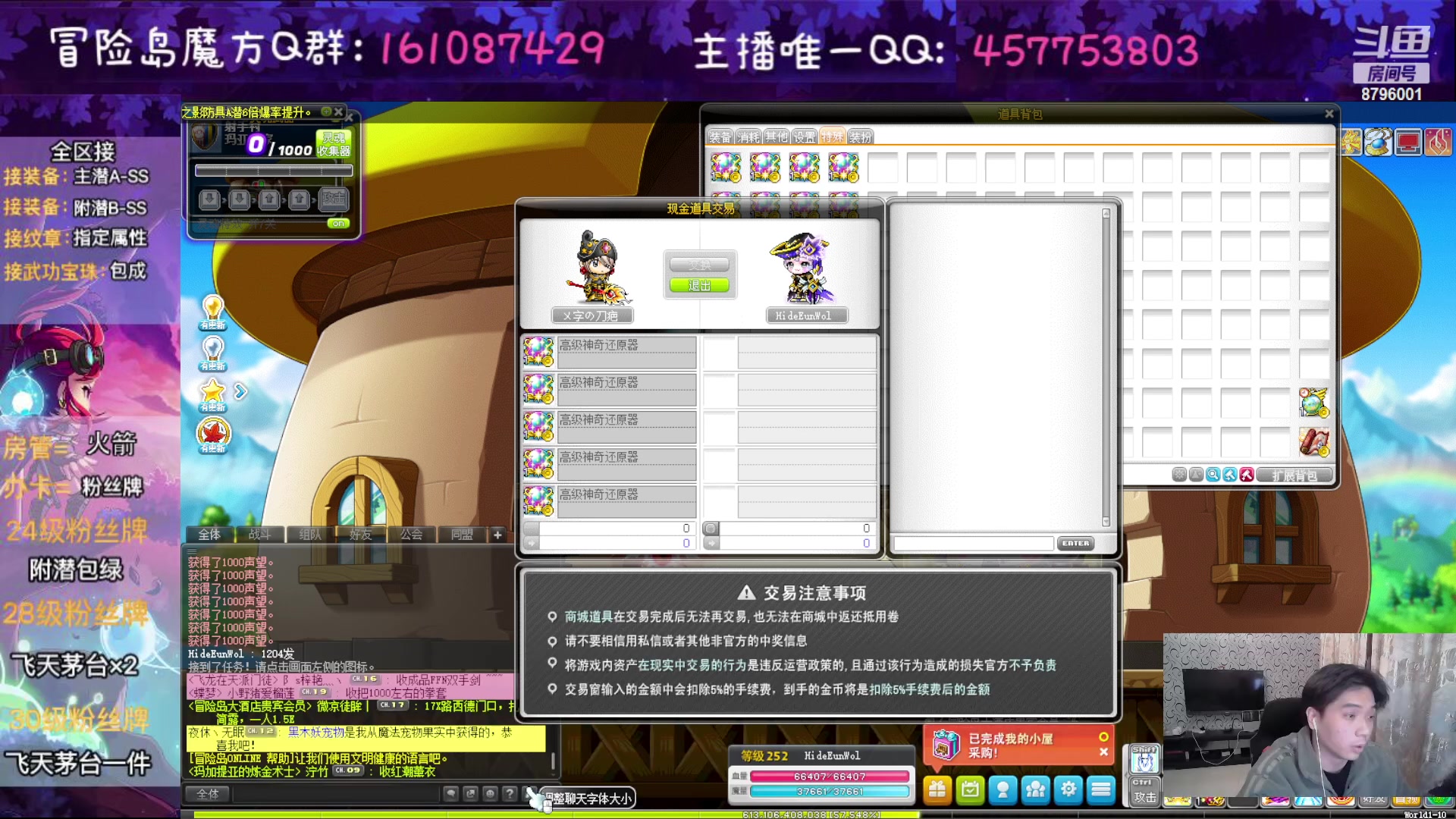Image resolution: width=1456 pixels, height=819 pixels.
Task: Click the gray flask icon in backpack footer
Action: click(1196, 475)
